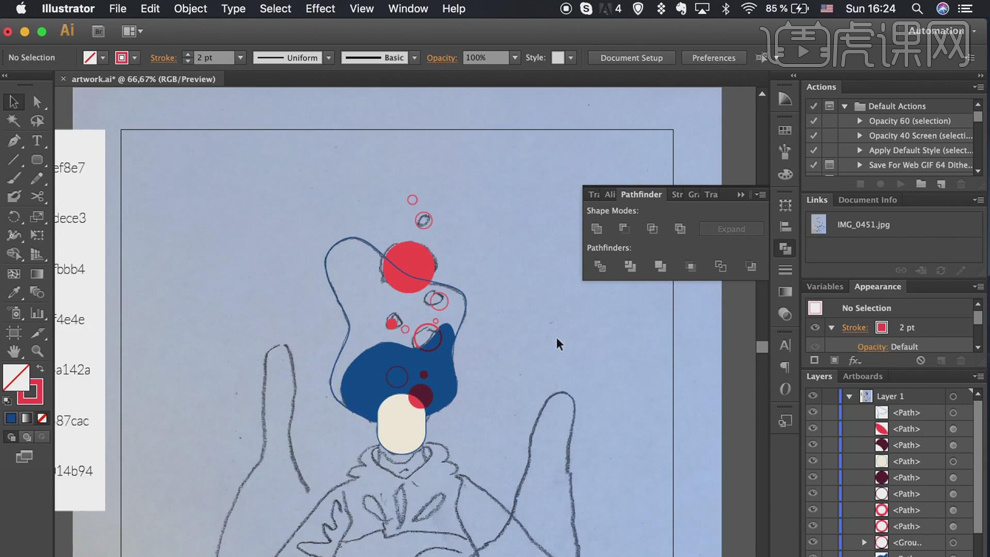Choose the Hand tool
The image size is (990, 557).
point(14,351)
